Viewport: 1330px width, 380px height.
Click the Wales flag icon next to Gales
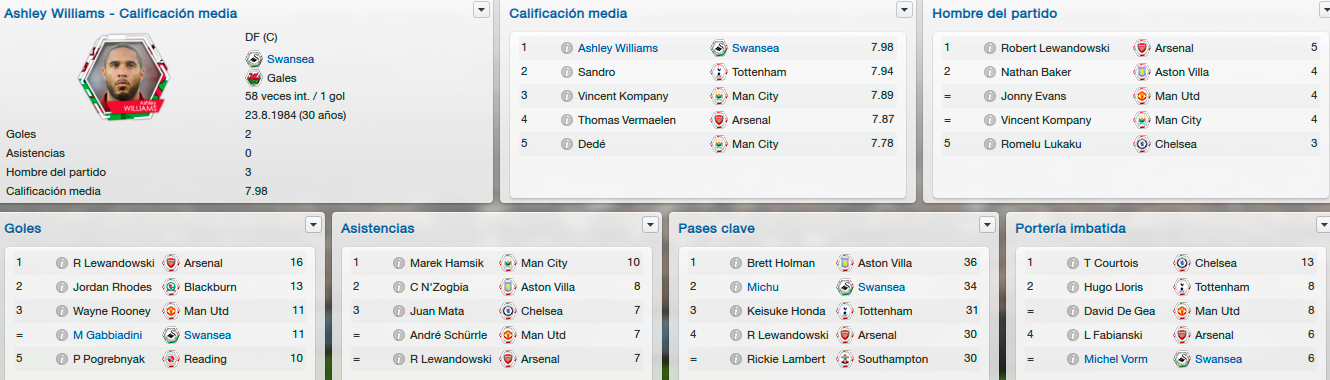tap(254, 78)
